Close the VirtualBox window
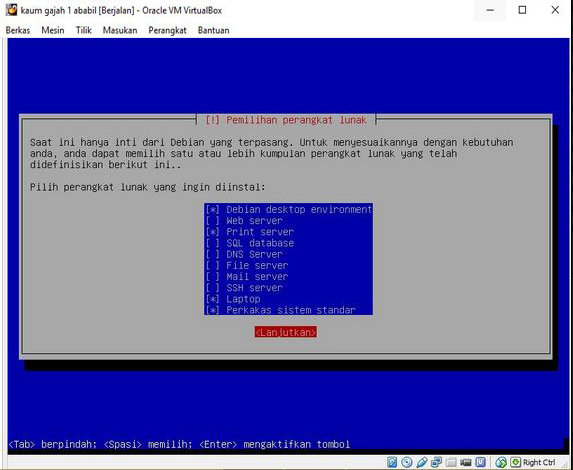Screen dimensions: 573x470 tap(555, 10)
